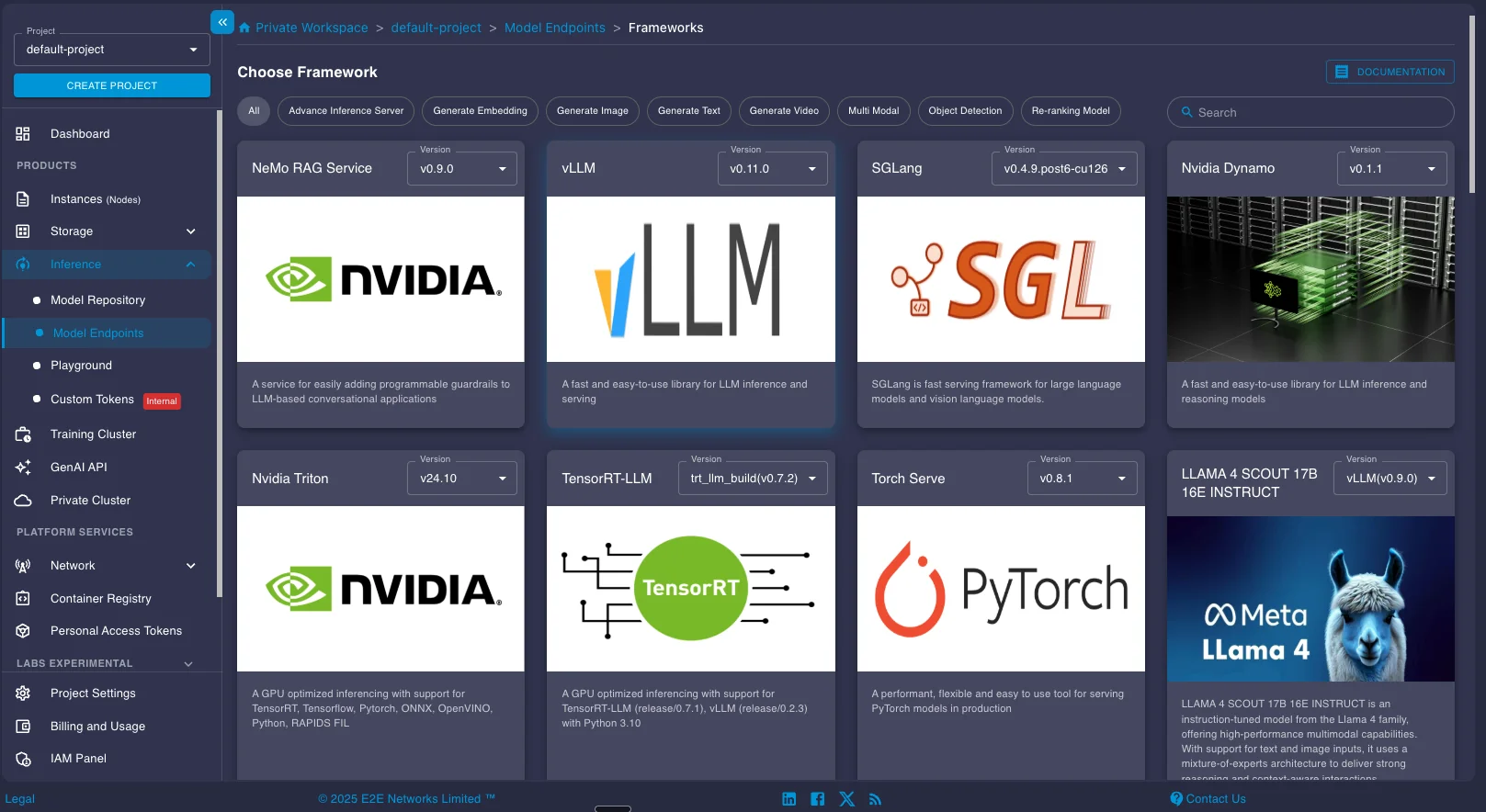Open the vLLM version dropdown
This screenshot has height=812, width=1486.
click(x=772, y=169)
